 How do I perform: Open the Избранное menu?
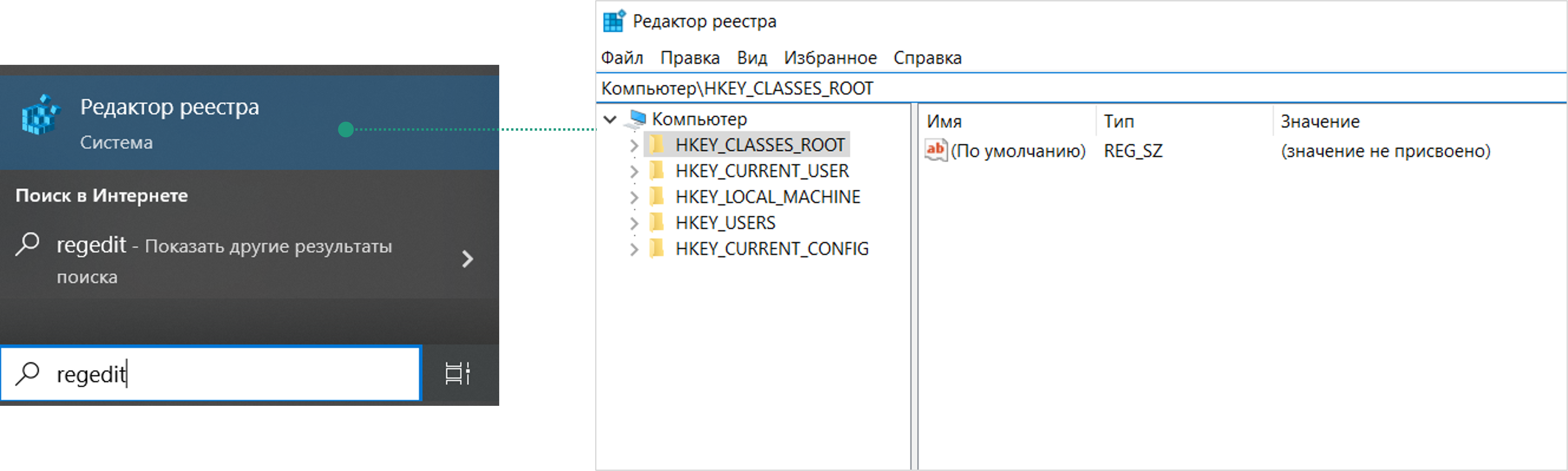[x=829, y=58]
